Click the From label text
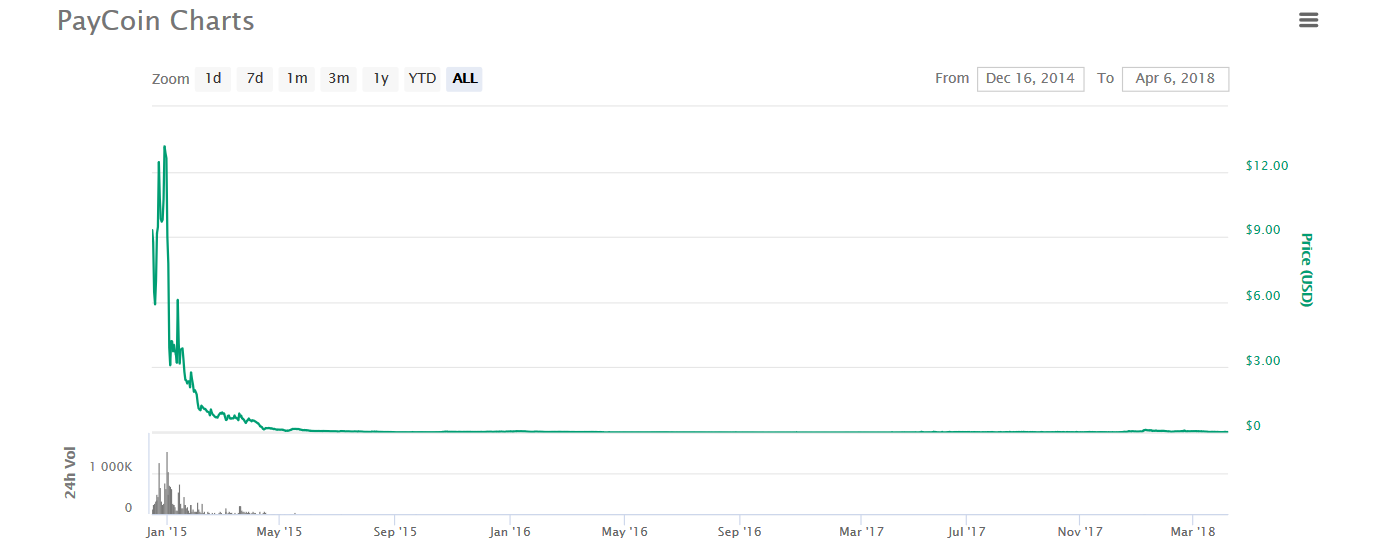 952,78
